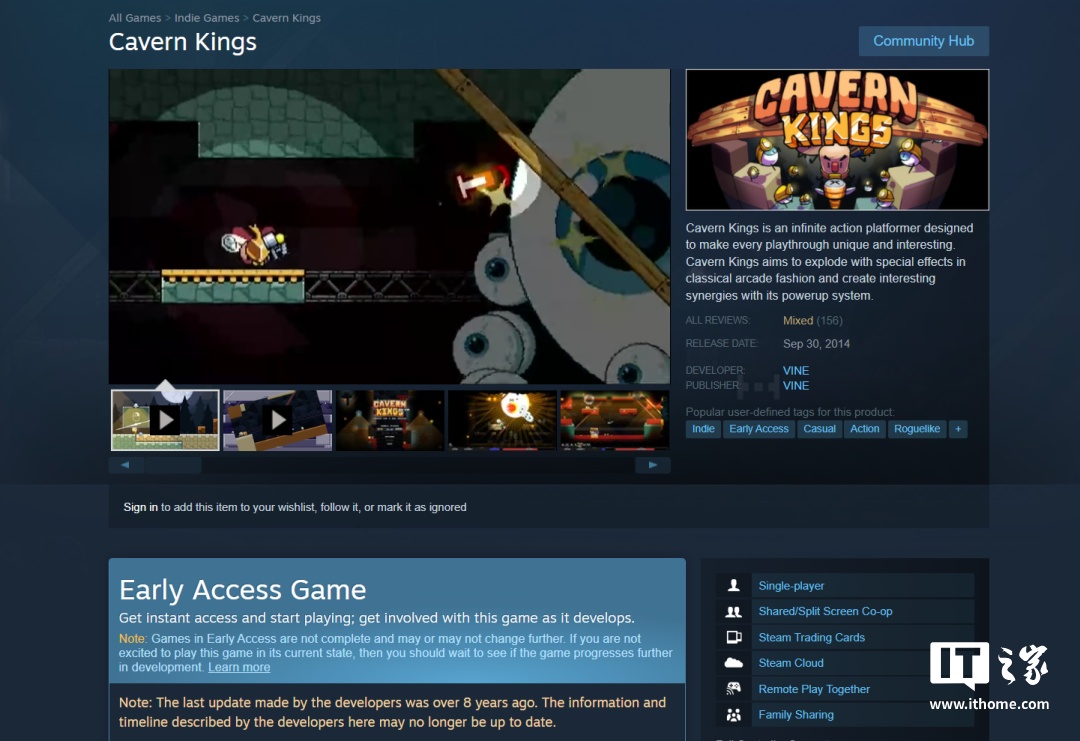Move thumbnail strip left with arrow
This screenshot has width=1080, height=741.
pos(126,465)
